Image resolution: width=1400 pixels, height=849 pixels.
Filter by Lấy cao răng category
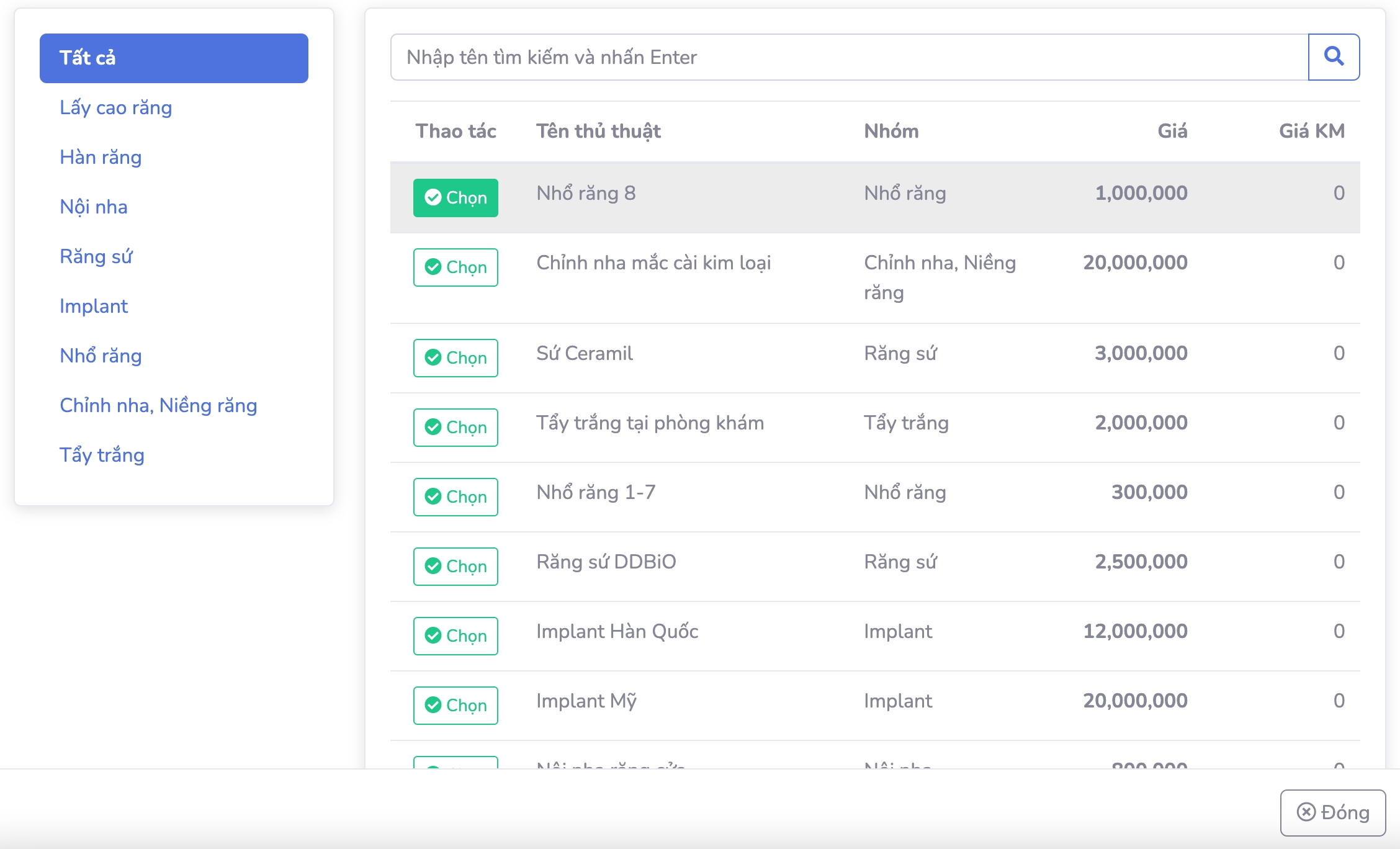115,108
